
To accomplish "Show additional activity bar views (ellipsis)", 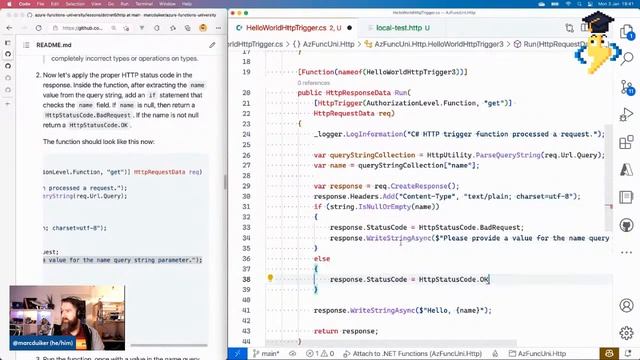I will coord(627,253).
